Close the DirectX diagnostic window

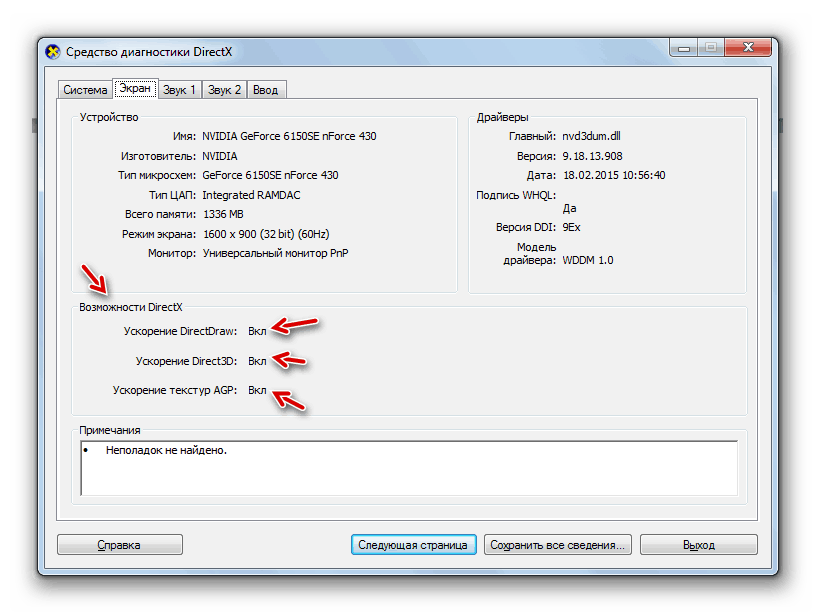click(748, 47)
